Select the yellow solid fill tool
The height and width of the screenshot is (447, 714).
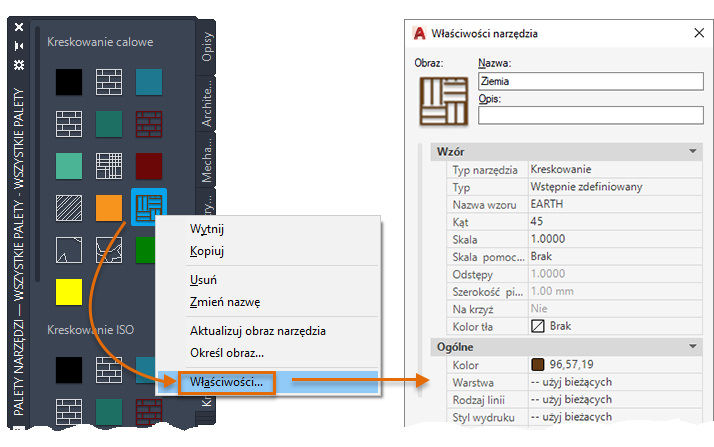pyautogui.click(x=69, y=292)
